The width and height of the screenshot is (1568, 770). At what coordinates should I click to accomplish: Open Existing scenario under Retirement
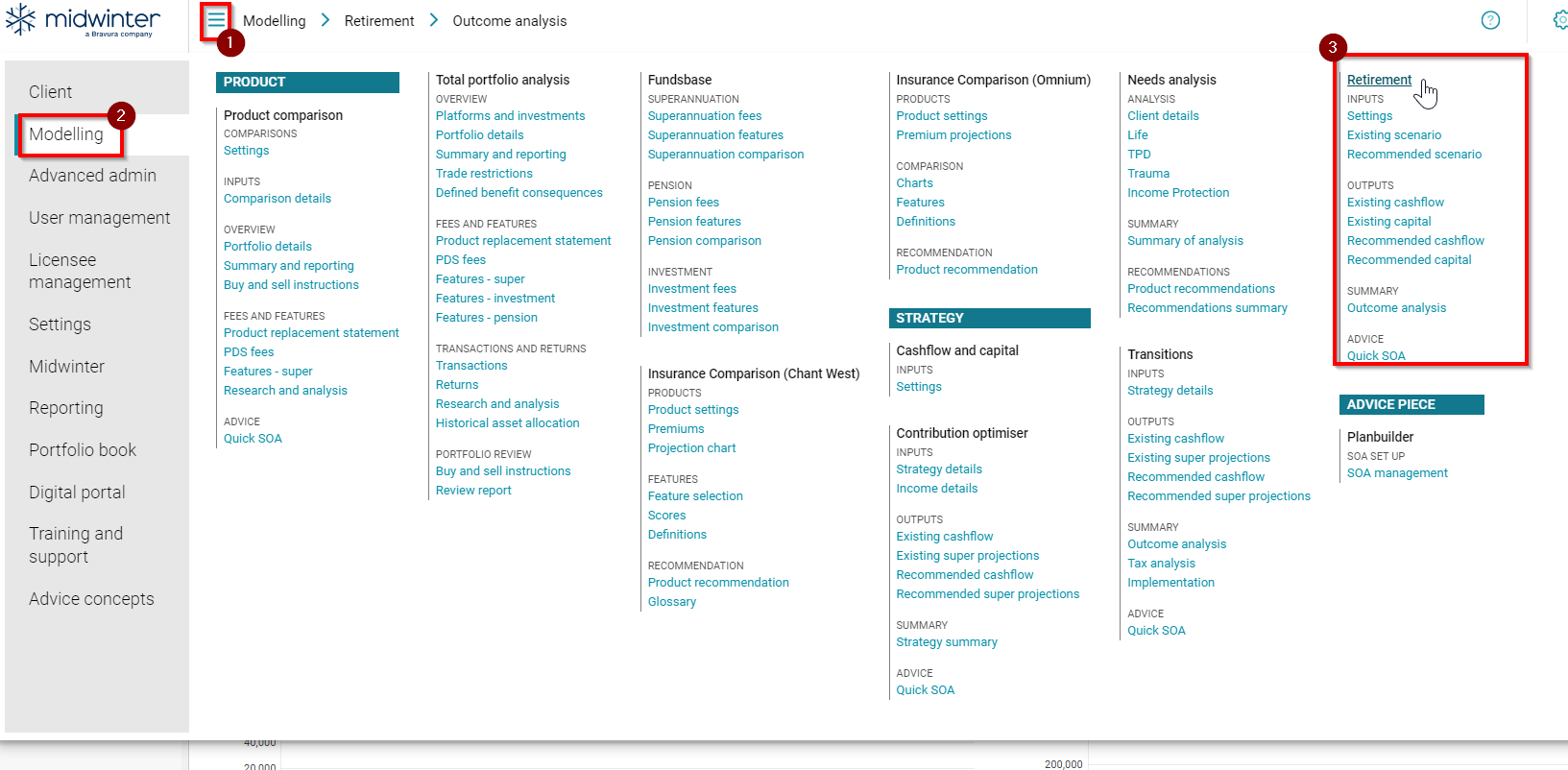1394,135
